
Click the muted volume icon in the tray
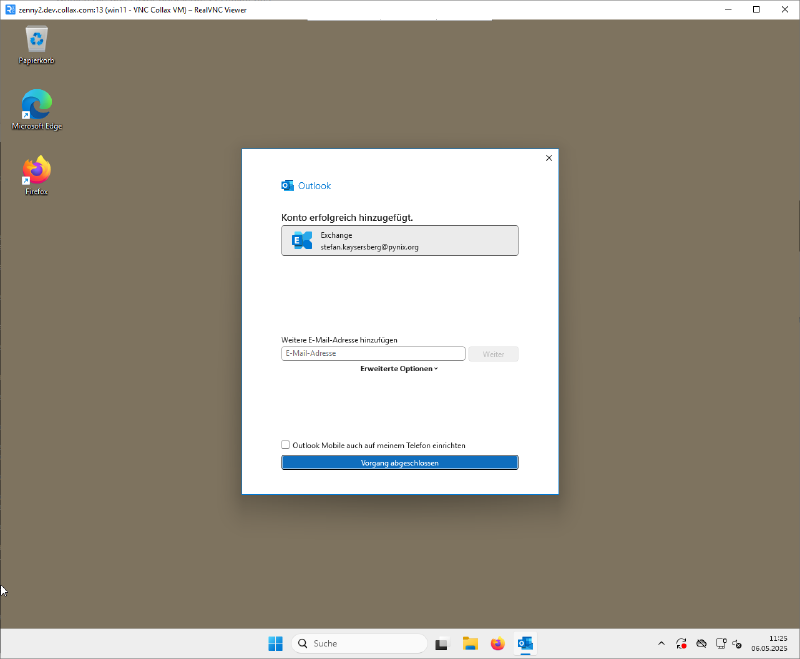pos(737,644)
